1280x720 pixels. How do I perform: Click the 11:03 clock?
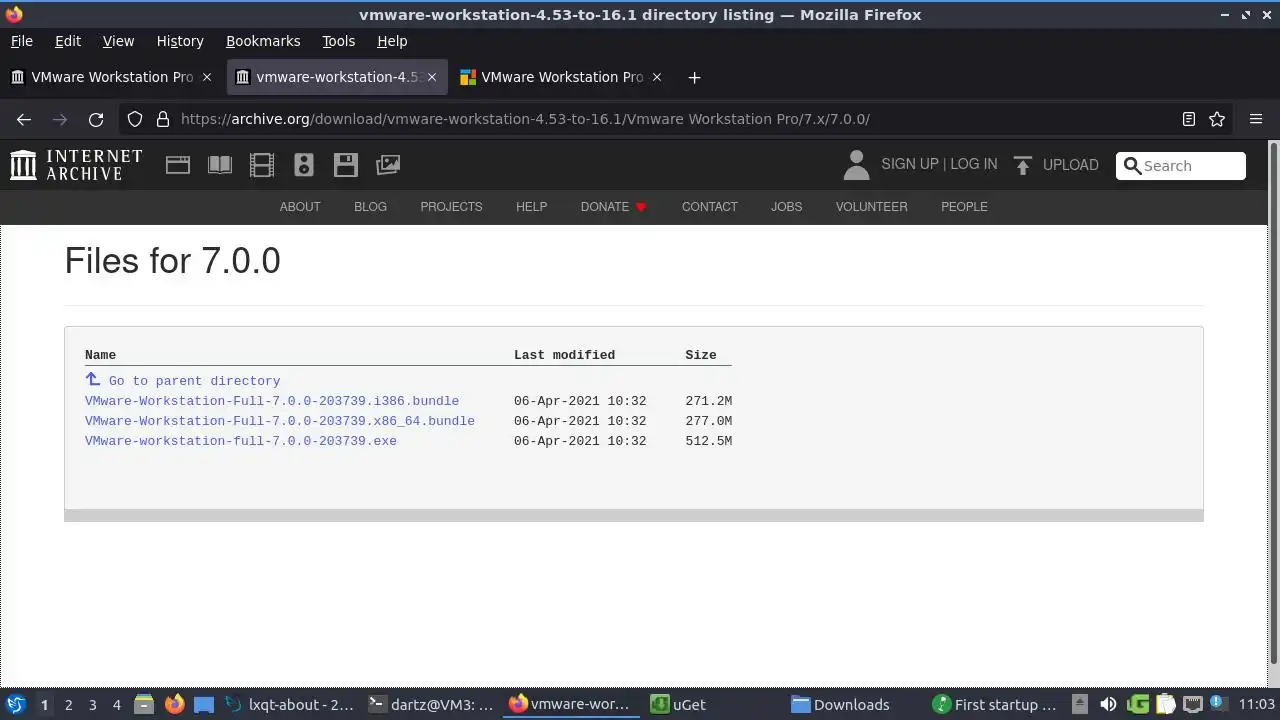tap(1257, 705)
